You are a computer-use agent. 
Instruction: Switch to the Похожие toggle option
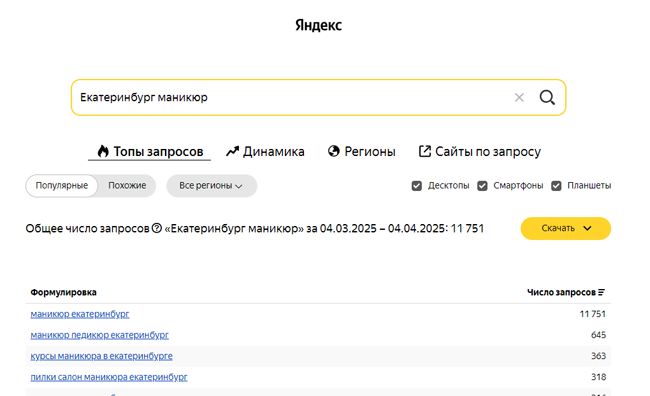click(x=127, y=186)
